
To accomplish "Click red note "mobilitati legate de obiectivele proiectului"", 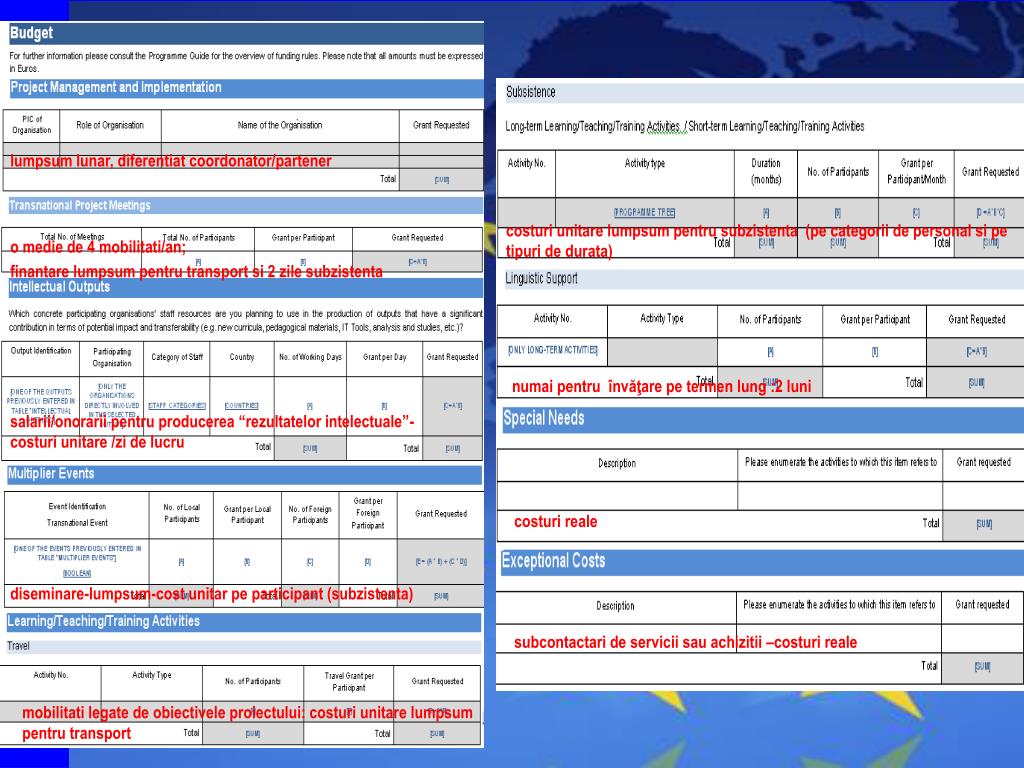I will coord(163,712).
